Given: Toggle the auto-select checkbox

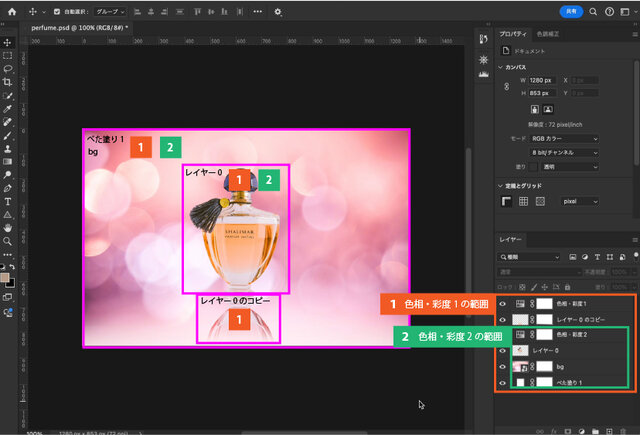Looking at the screenshot, I should pyautogui.click(x=57, y=12).
